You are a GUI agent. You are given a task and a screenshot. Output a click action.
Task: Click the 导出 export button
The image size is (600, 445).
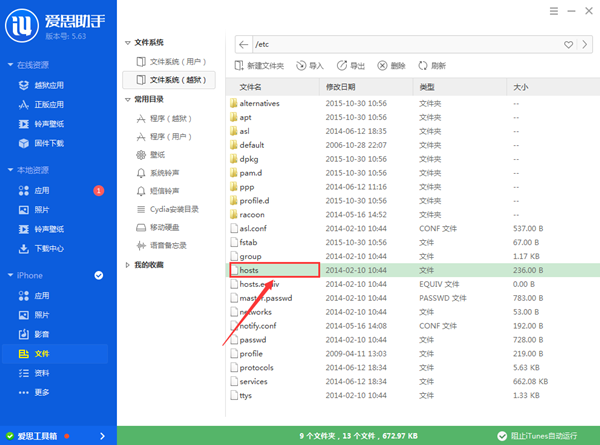click(351, 66)
